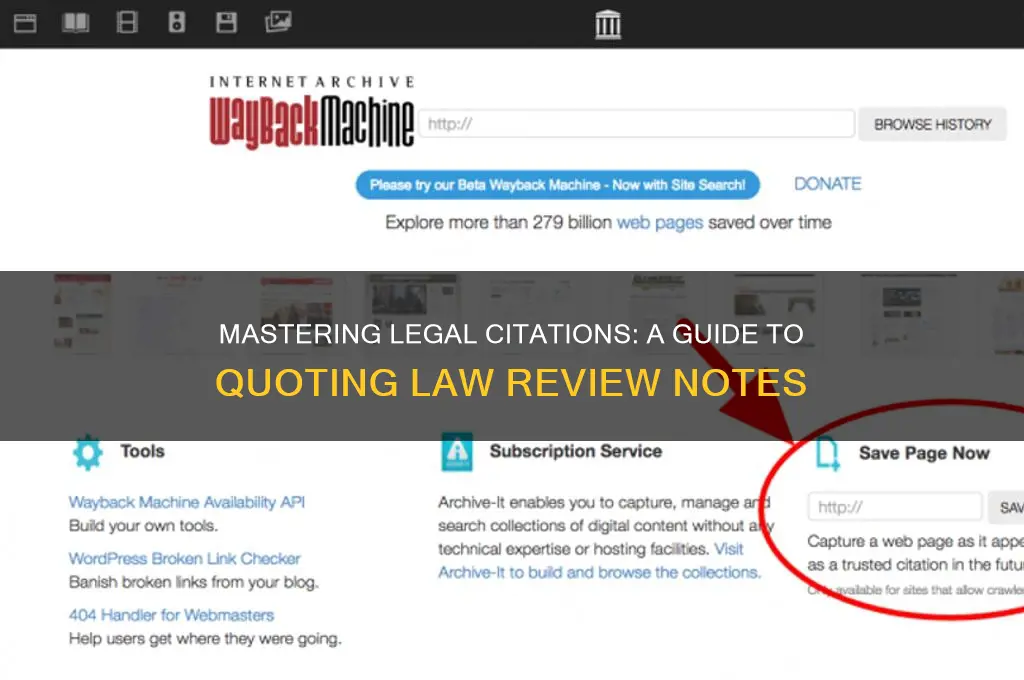Click the Subscription Service Archive-It icon
The image size is (1024, 680).
coord(457,451)
